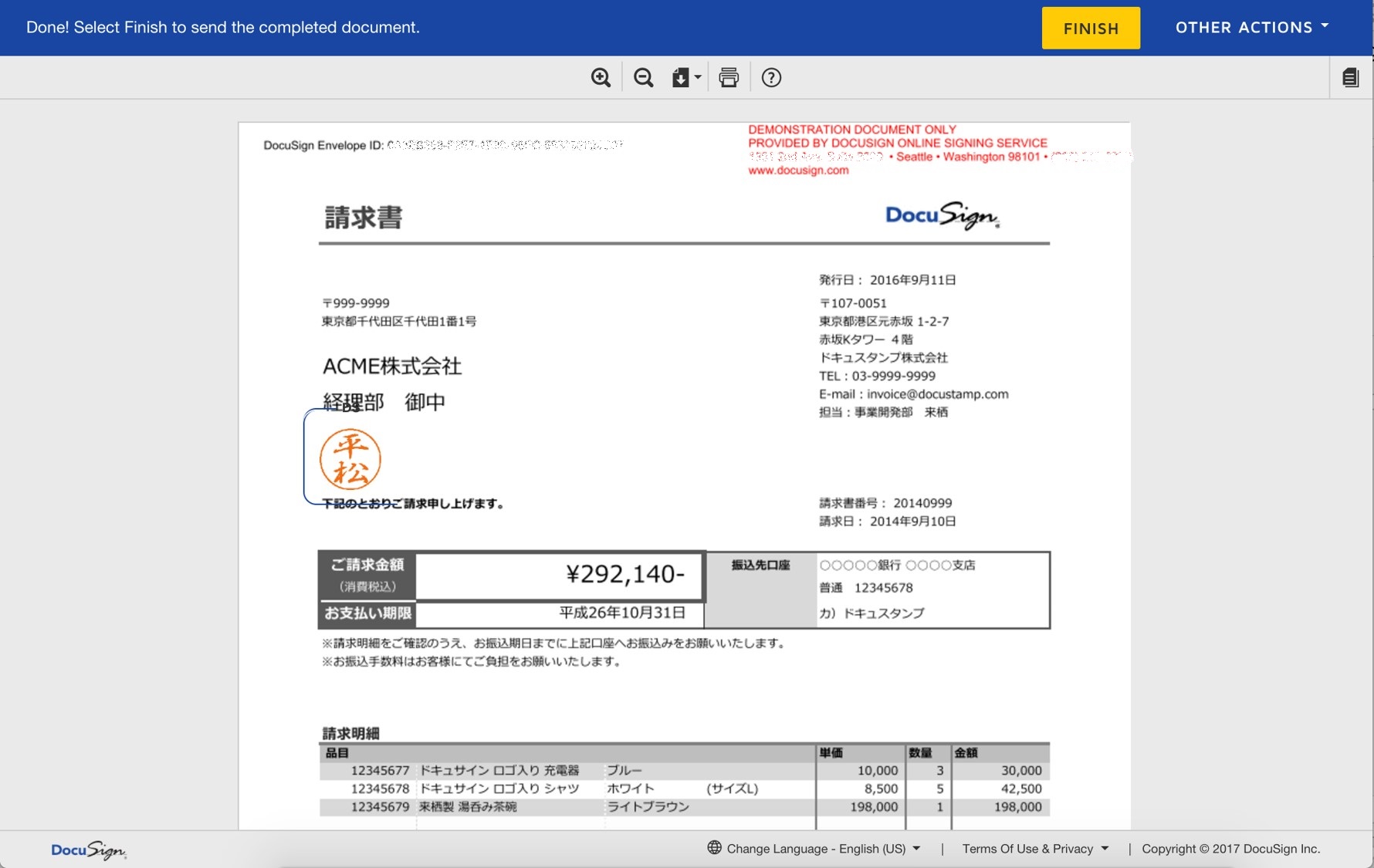Click the www.docusign.com link
Screen dimensions: 1374x868
coord(798,171)
